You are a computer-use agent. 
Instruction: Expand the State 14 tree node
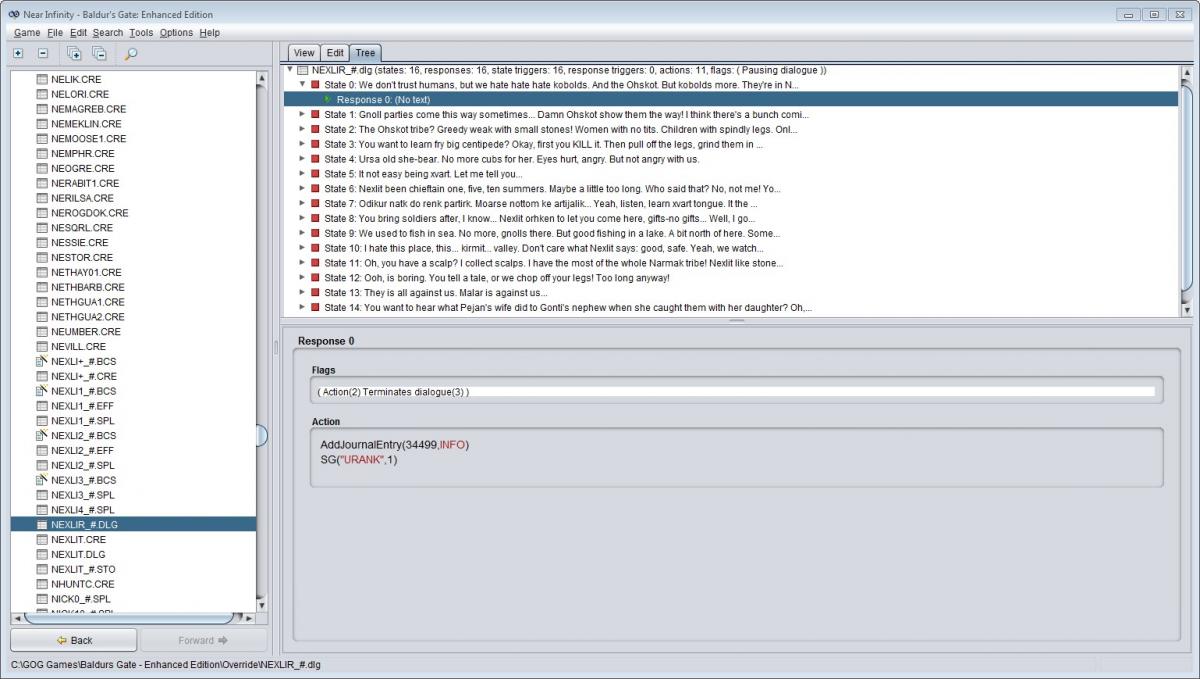[302, 308]
